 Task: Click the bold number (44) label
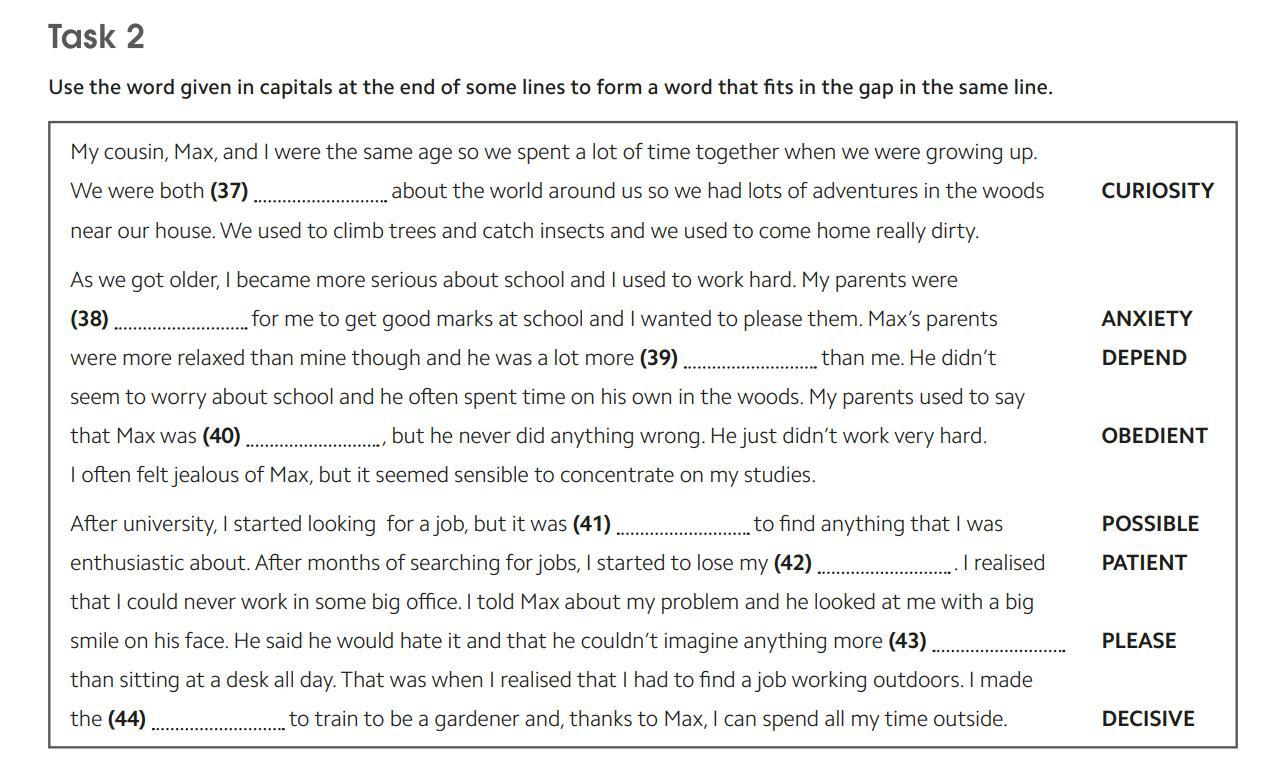click(127, 719)
